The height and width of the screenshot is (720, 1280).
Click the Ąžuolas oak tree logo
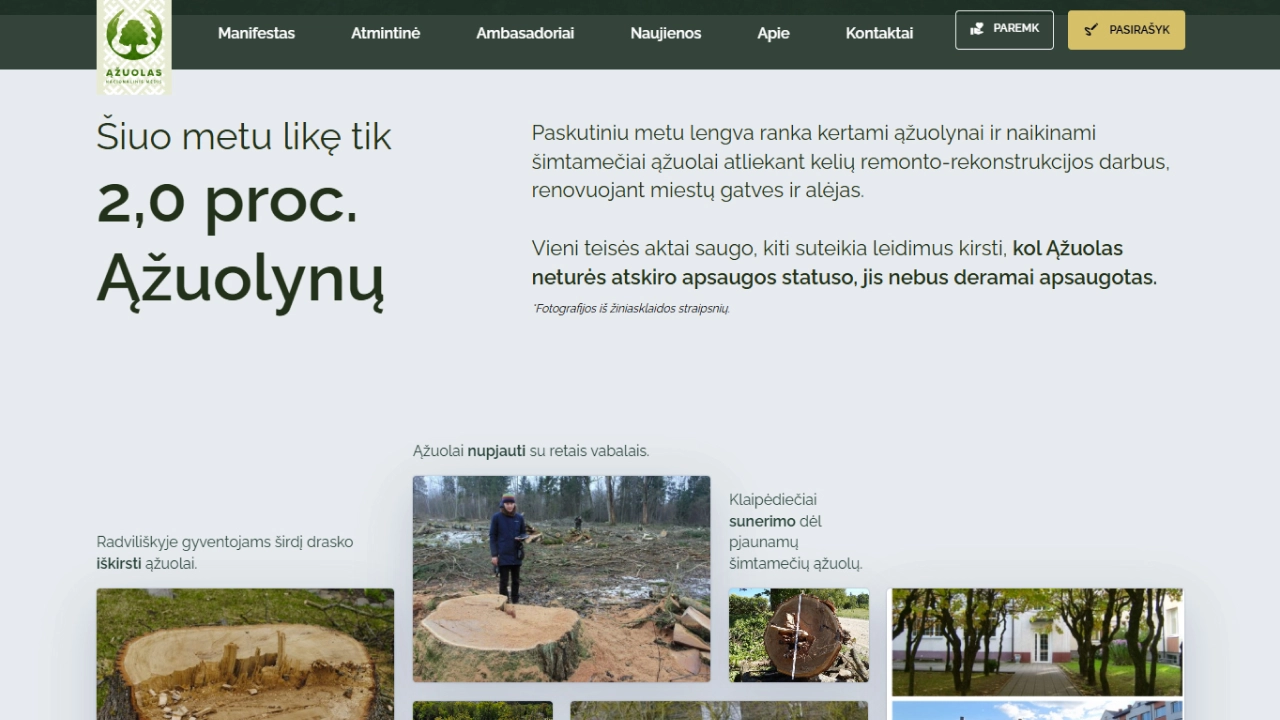[134, 45]
